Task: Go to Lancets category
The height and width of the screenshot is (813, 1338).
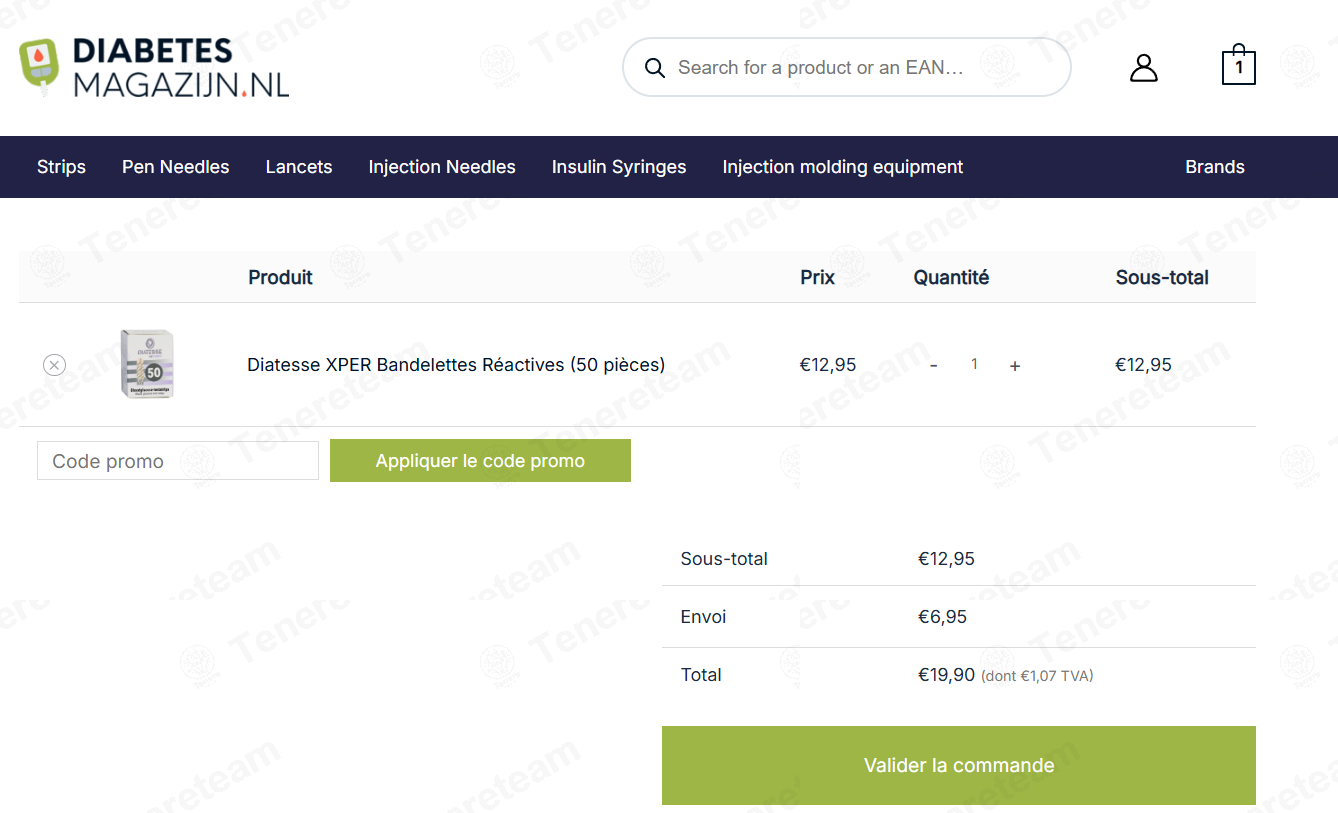Action: [x=299, y=167]
